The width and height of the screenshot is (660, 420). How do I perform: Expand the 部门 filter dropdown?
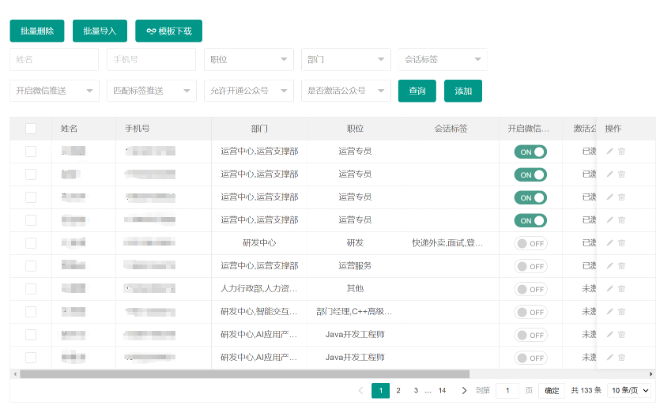[x=345, y=60]
